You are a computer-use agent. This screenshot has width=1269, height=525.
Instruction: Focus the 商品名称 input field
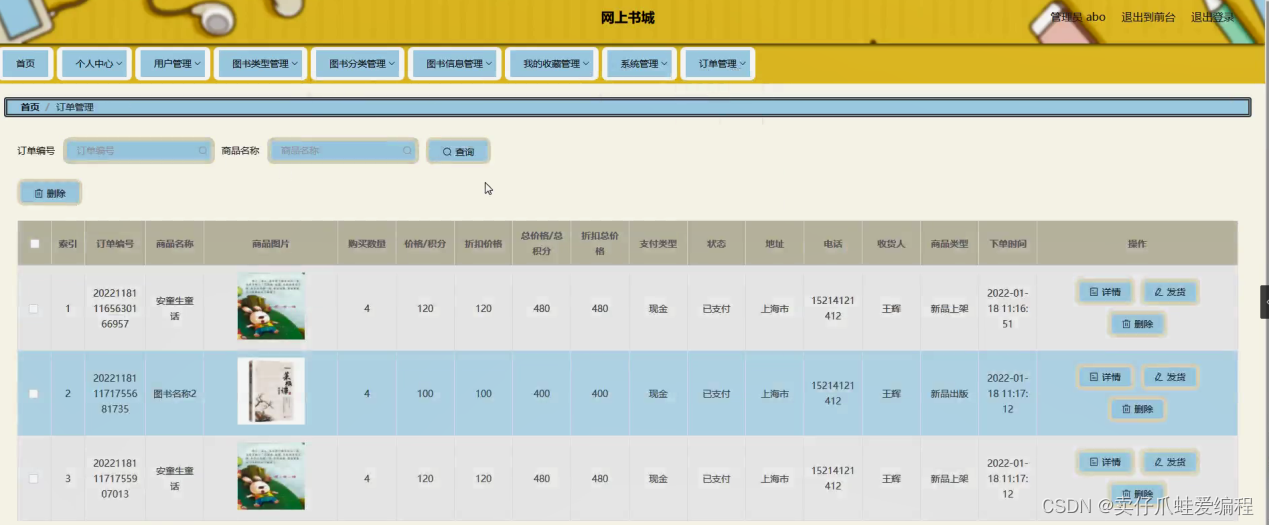[343, 151]
